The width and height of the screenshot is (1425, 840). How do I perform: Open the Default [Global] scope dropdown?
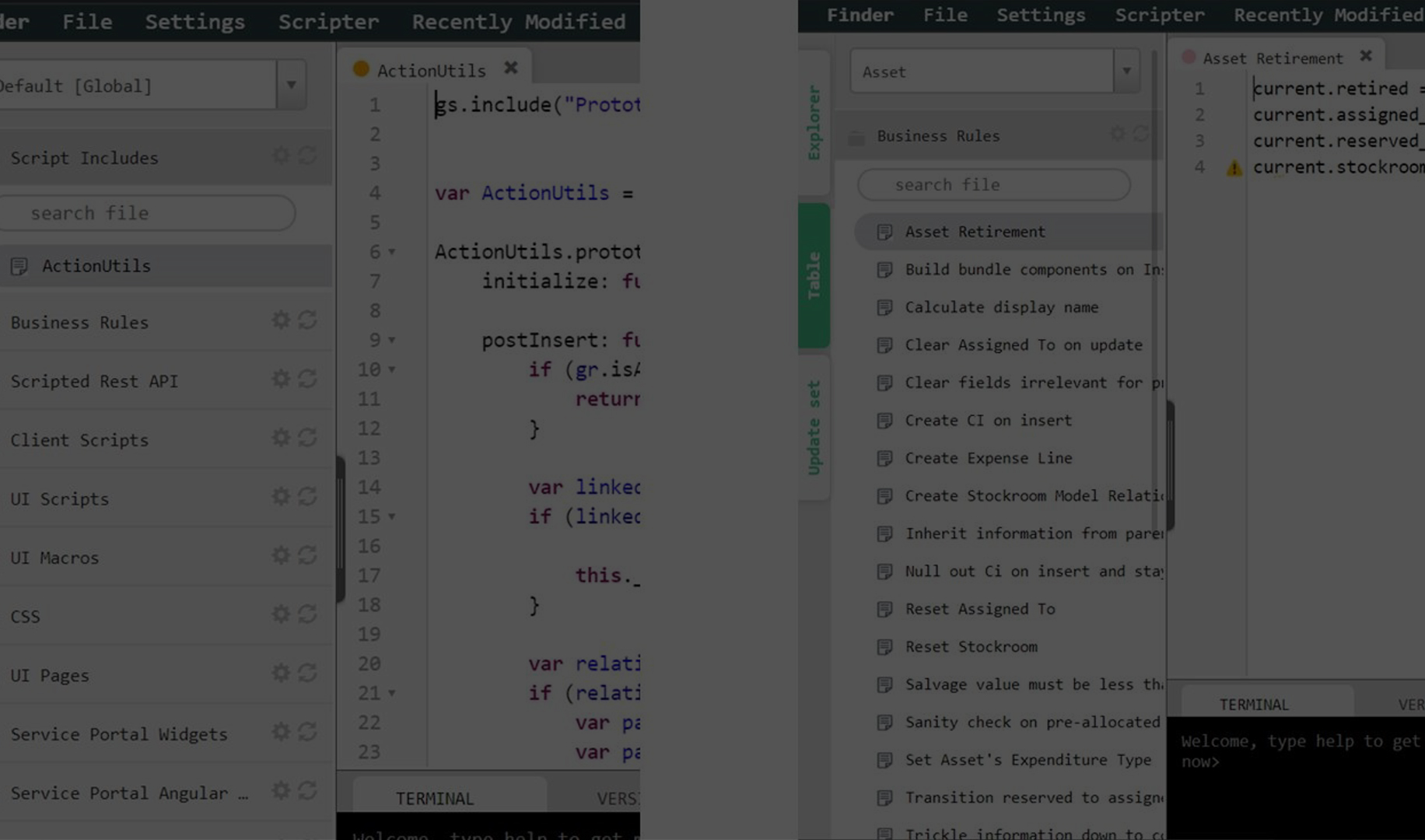tap(291, 85)
